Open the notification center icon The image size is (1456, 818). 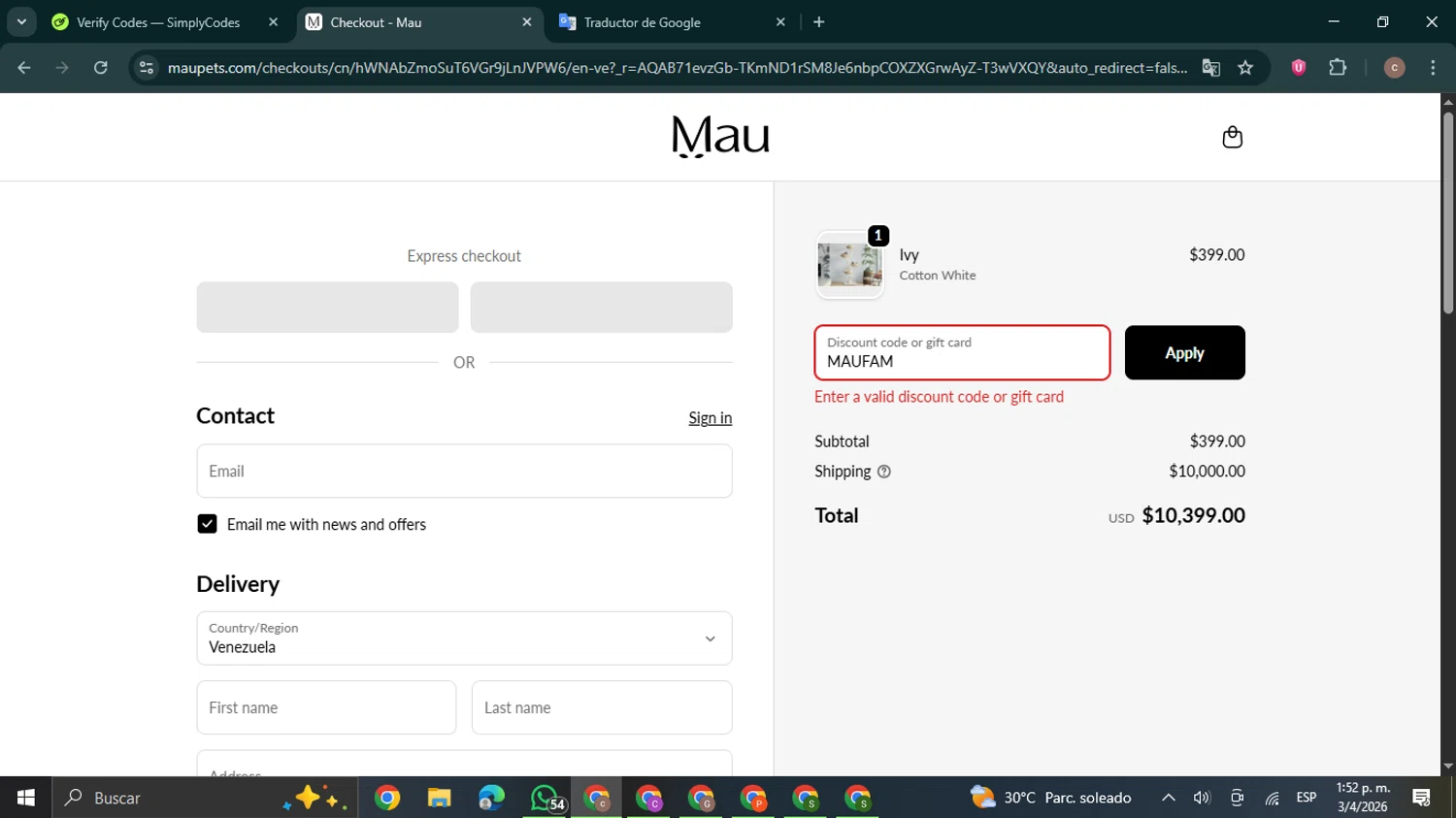point(1422,798)
